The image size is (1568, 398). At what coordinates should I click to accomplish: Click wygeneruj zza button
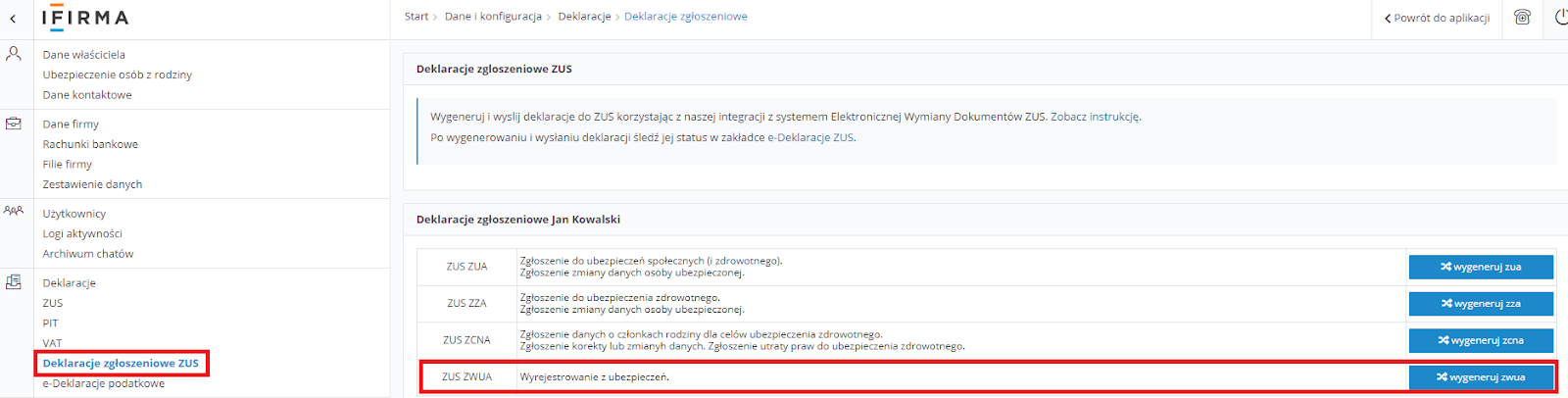pos(1481,304)
